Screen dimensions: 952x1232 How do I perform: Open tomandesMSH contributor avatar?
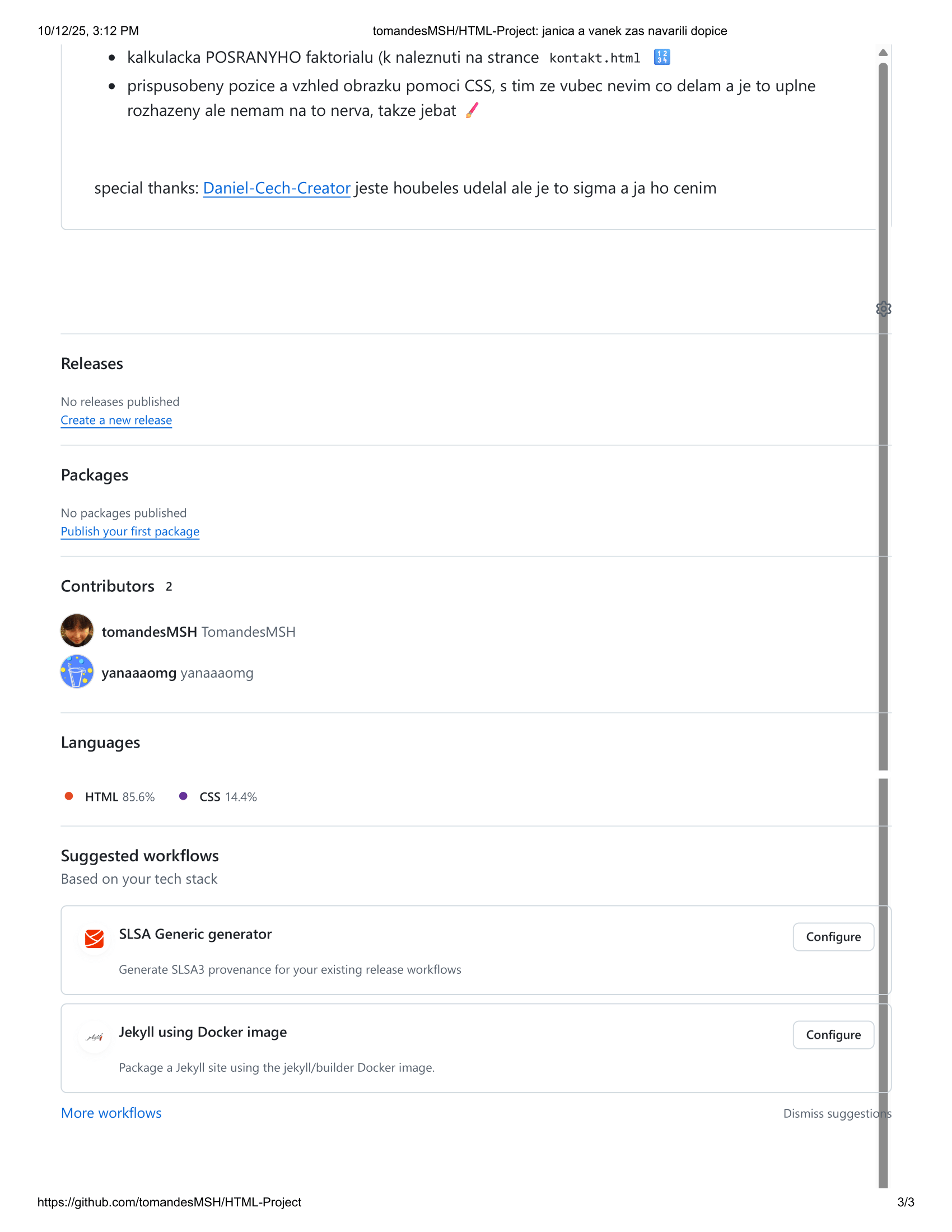click(77, 631)
